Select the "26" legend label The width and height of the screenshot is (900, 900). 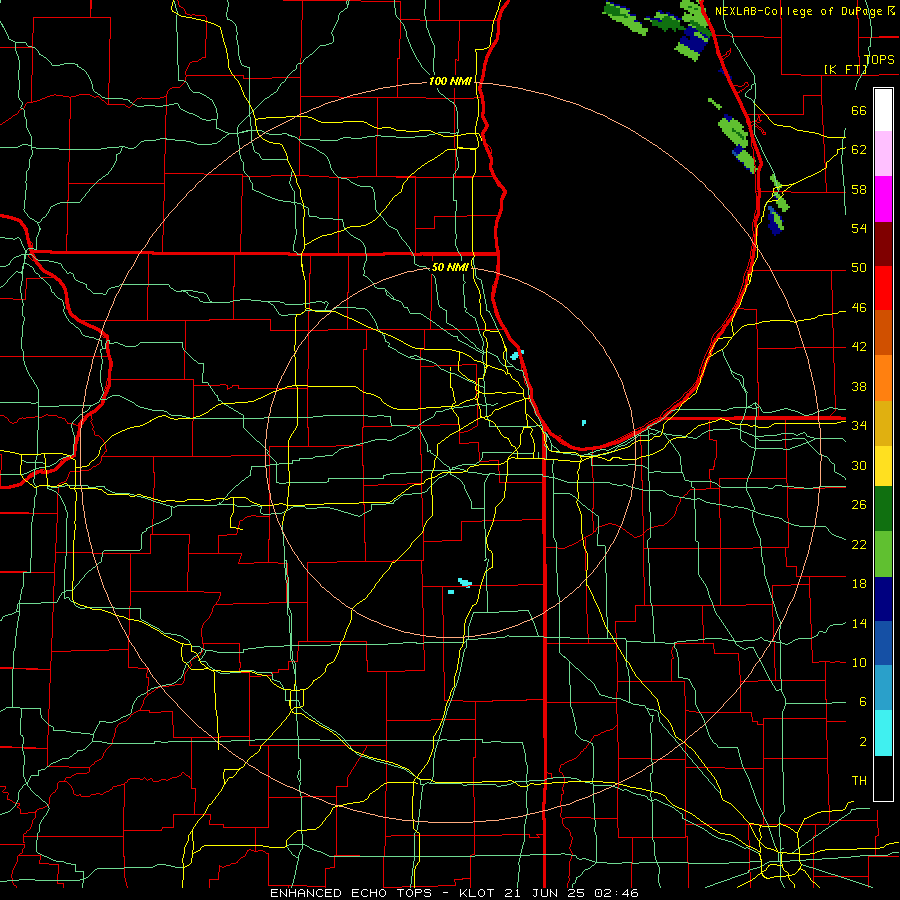point(859,505)
